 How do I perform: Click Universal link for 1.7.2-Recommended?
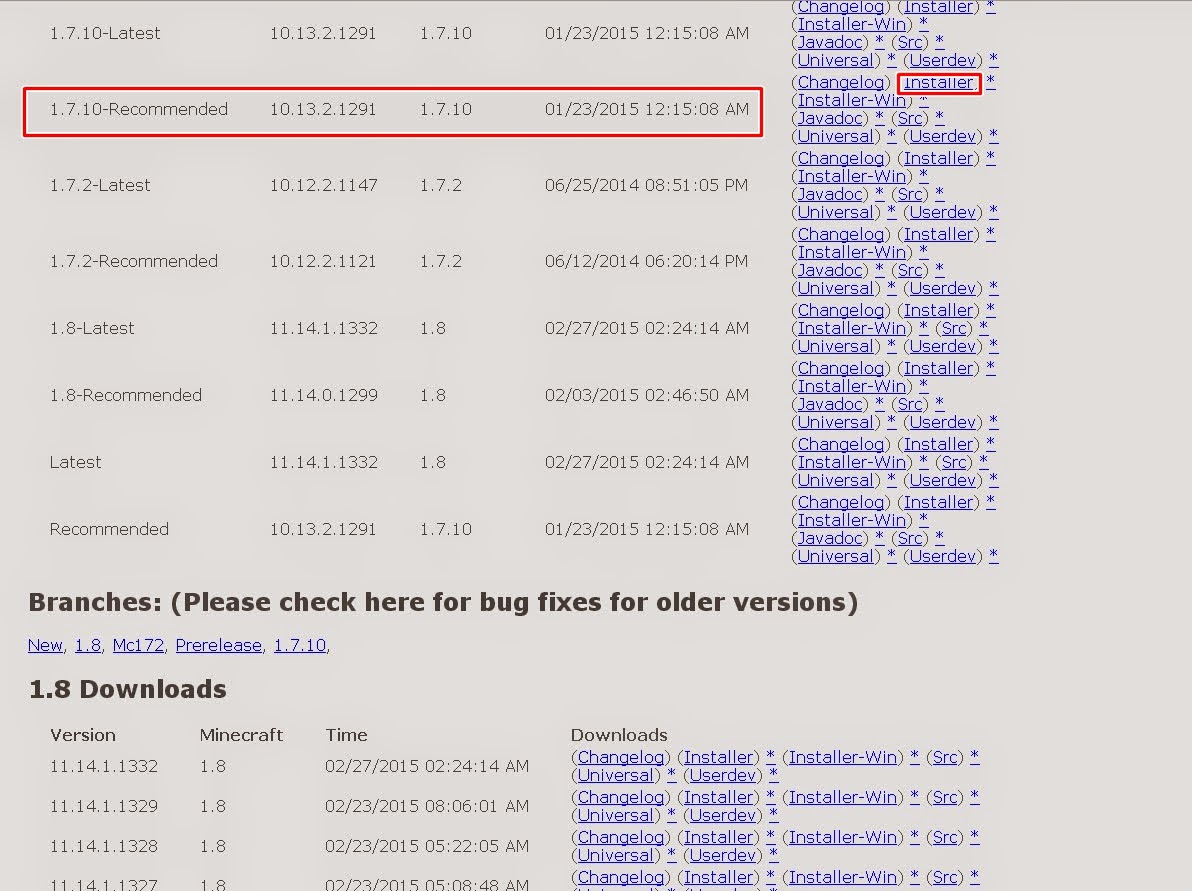[835, 289]
